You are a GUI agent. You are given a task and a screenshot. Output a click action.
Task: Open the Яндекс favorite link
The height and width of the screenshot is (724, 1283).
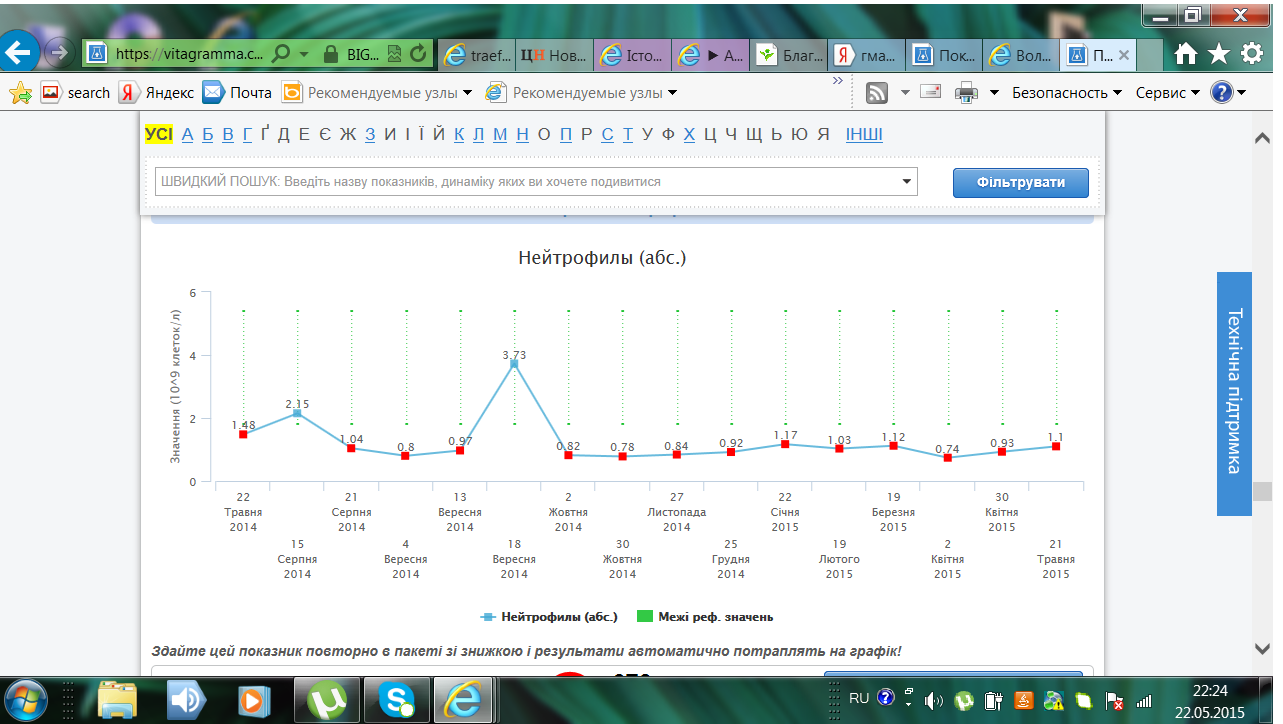[x=157, y=93]
